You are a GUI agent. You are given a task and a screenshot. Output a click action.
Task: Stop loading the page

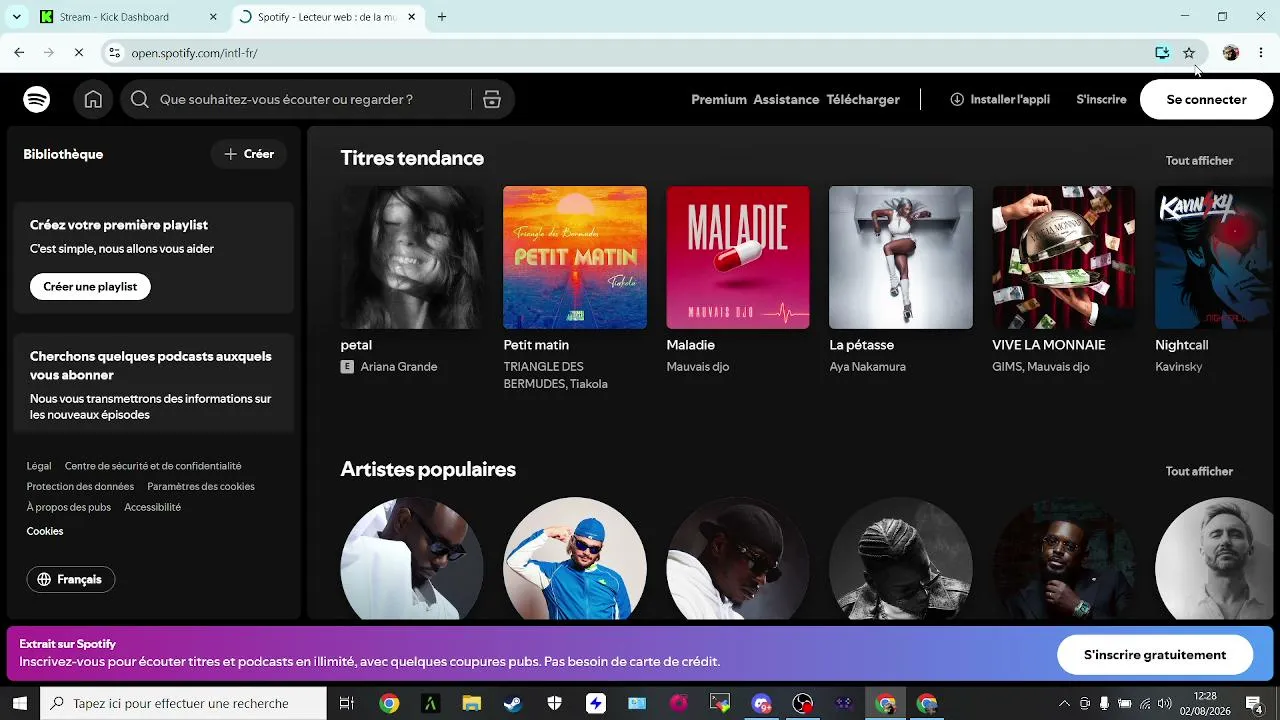[79, 53]
